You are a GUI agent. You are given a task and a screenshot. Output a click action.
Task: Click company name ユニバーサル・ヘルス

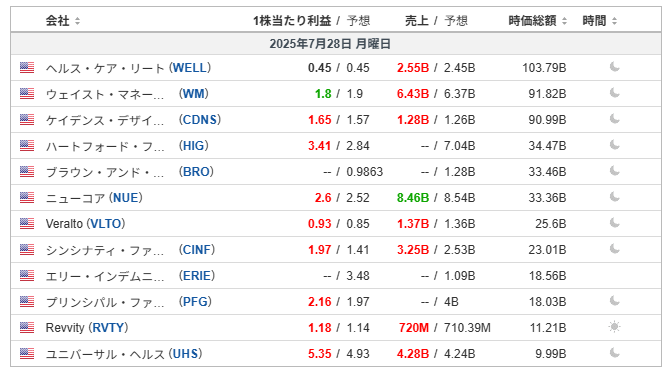coord(105,354)
